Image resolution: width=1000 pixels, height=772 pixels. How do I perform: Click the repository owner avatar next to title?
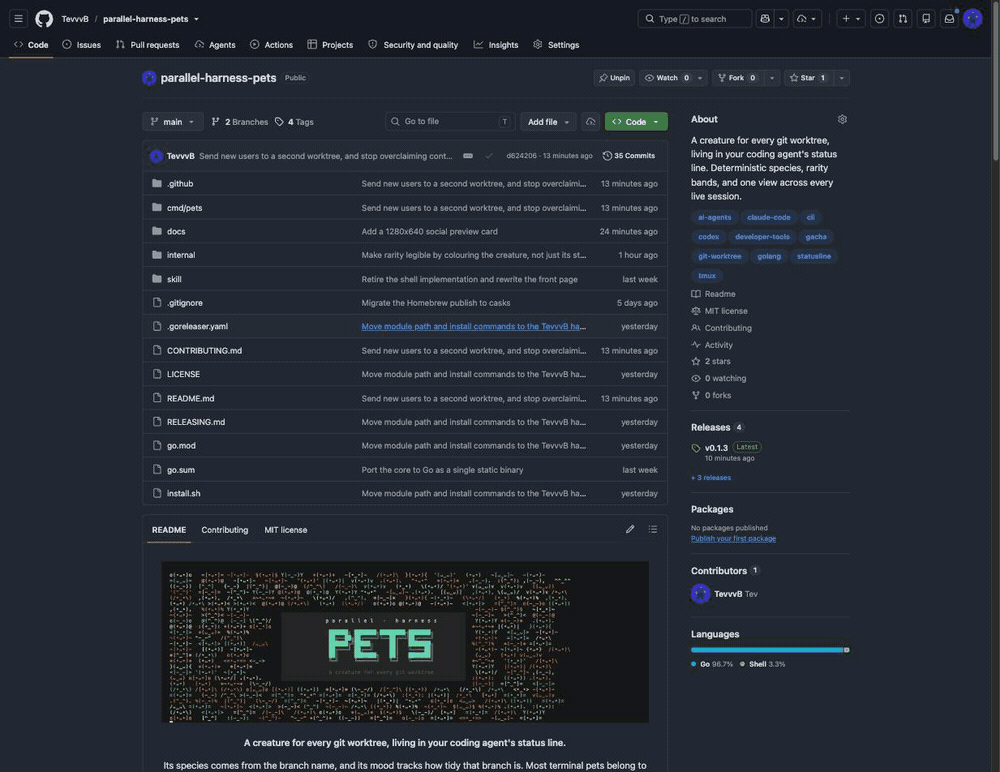(x=149, y=78)
